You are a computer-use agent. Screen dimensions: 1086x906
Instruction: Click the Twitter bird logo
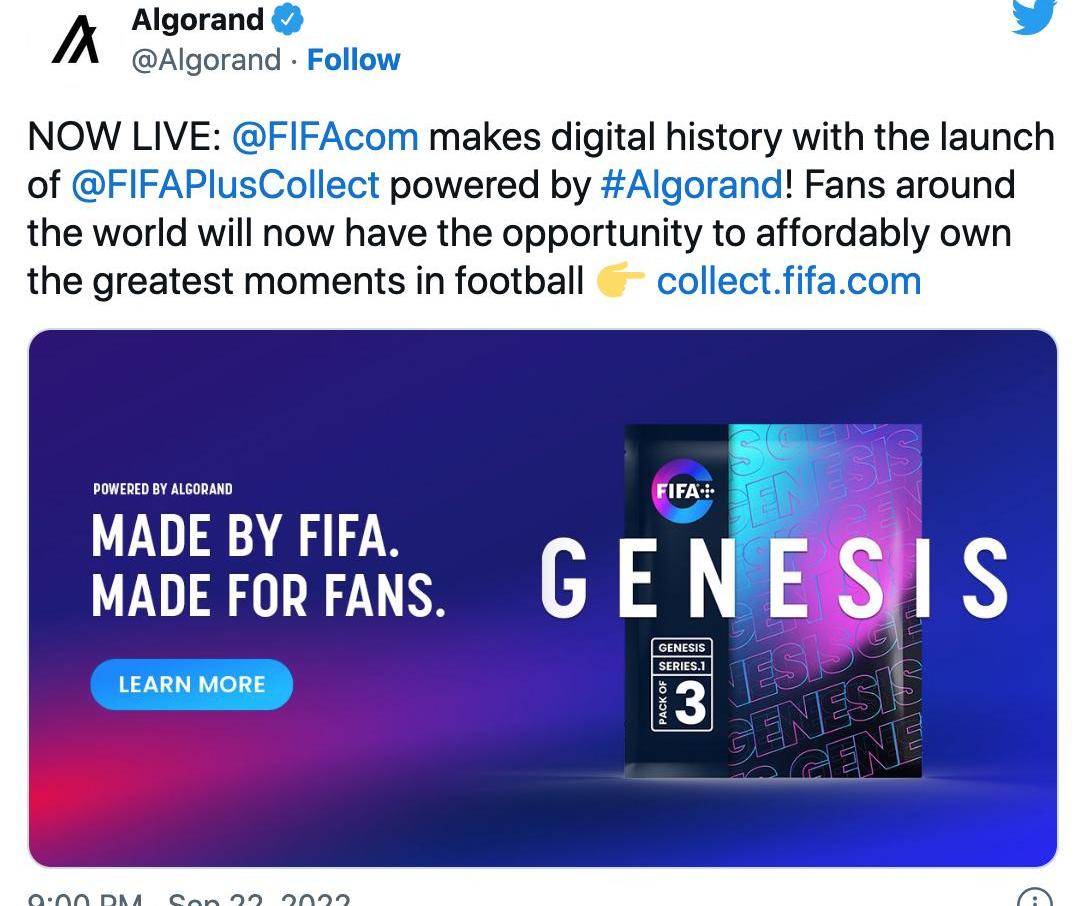pyautogui.click(x=1033, y=17)
